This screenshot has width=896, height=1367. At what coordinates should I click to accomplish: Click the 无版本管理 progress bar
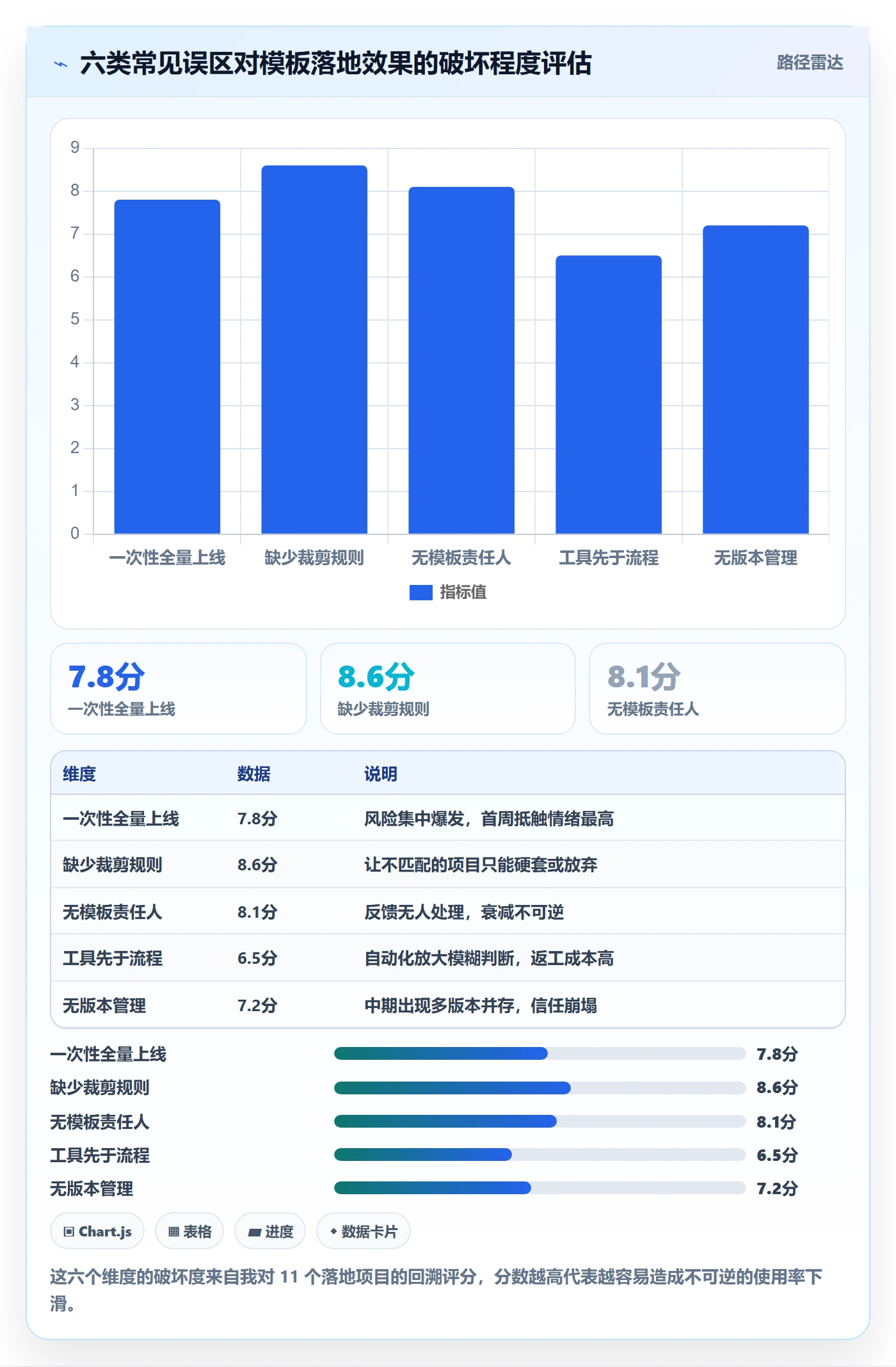click(540, 1188)
